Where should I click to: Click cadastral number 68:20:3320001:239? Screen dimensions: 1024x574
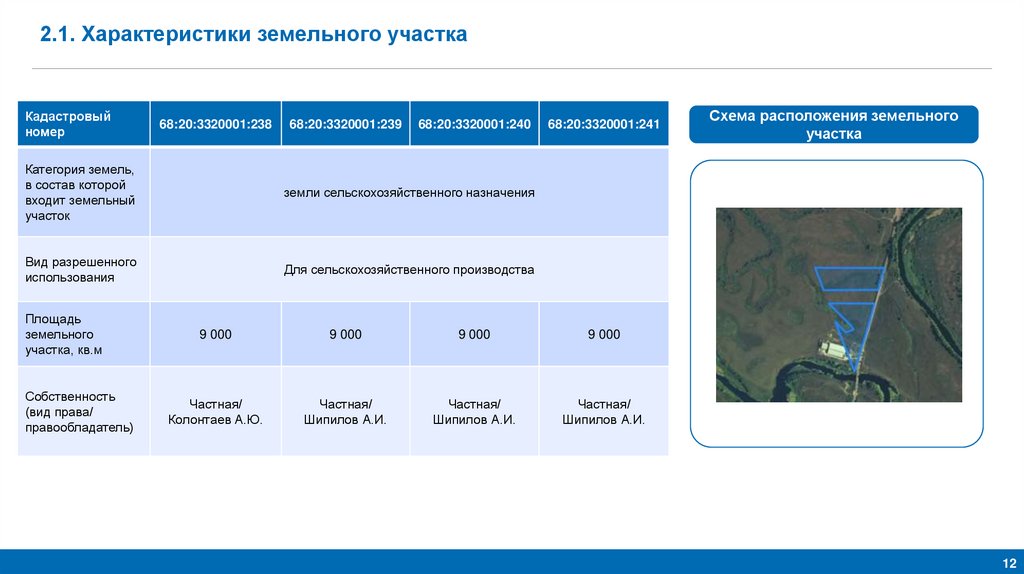point(345,123)
